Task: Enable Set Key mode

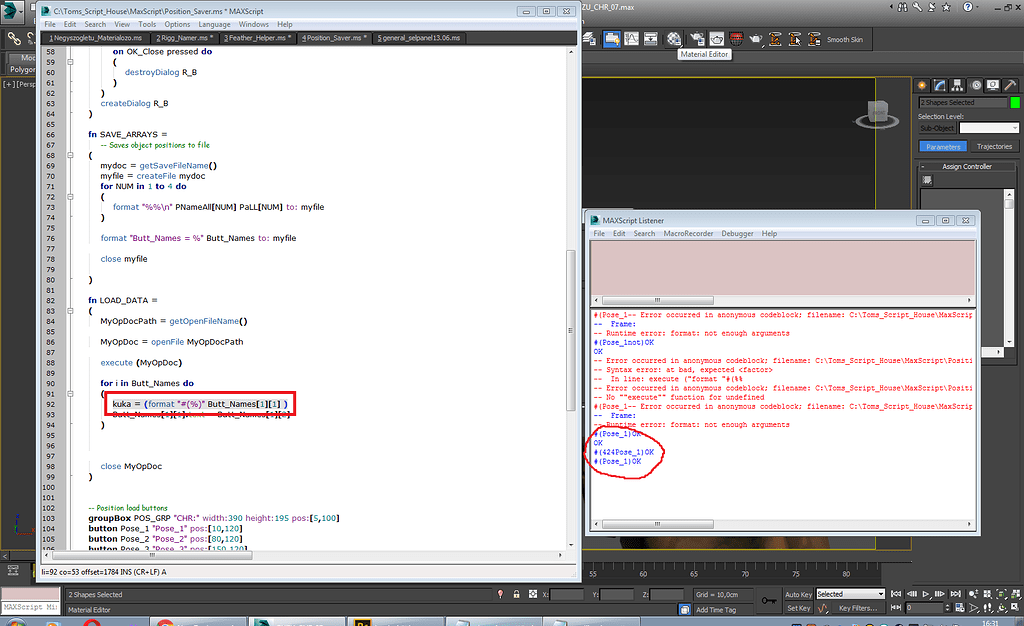Action: pyautogui.click(x=799, y=606)
